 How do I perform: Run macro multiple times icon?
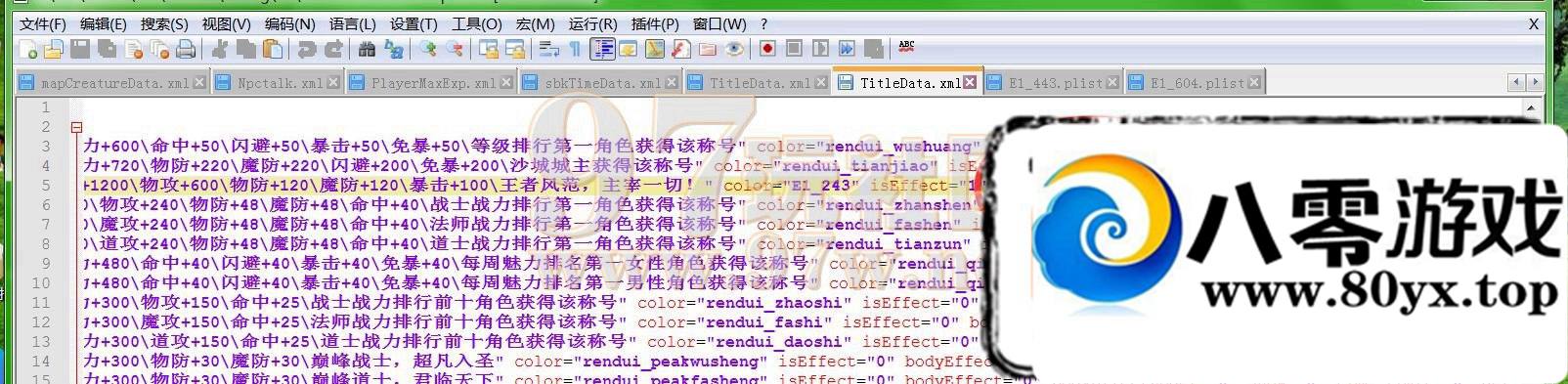(847, 49)
